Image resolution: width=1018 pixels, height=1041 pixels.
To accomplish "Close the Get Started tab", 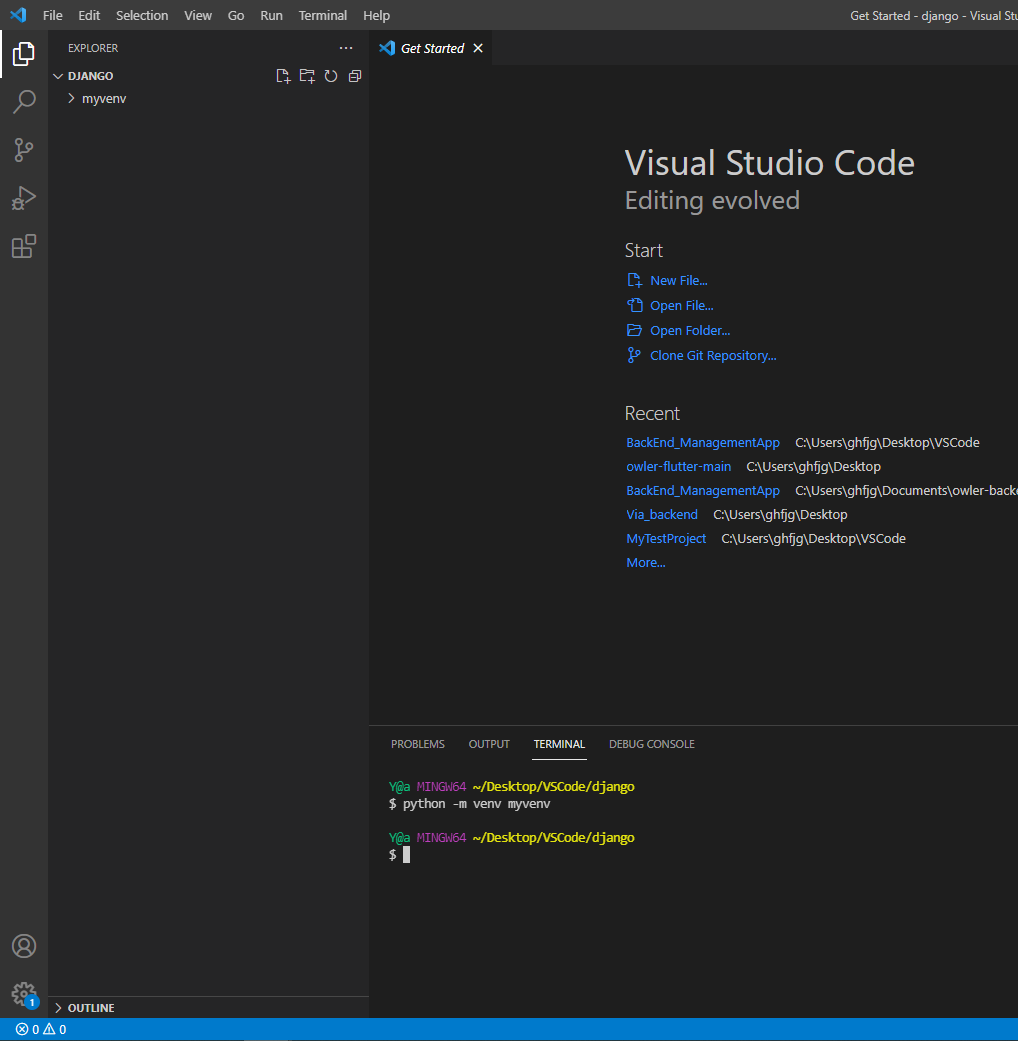I will pyautogui.click(x=478, y=48).
